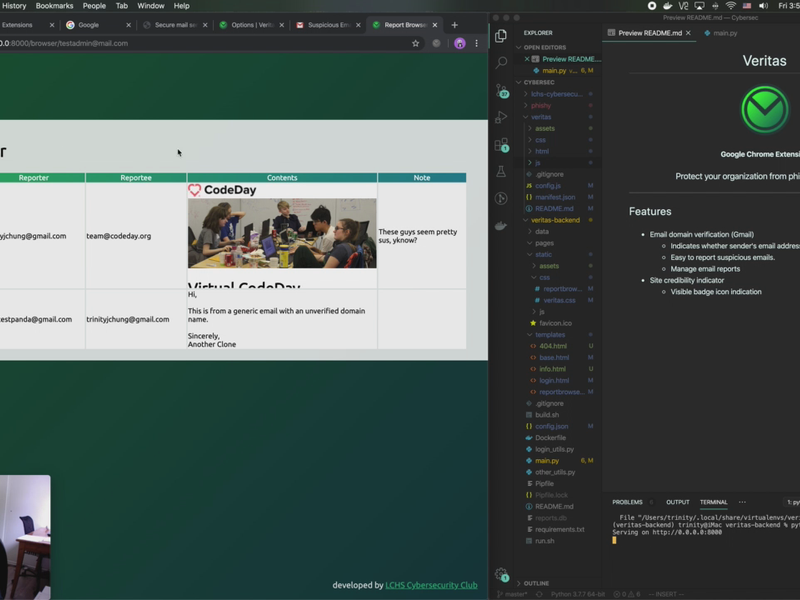Open the History menu
800x600 pixels.
point(14,6)
